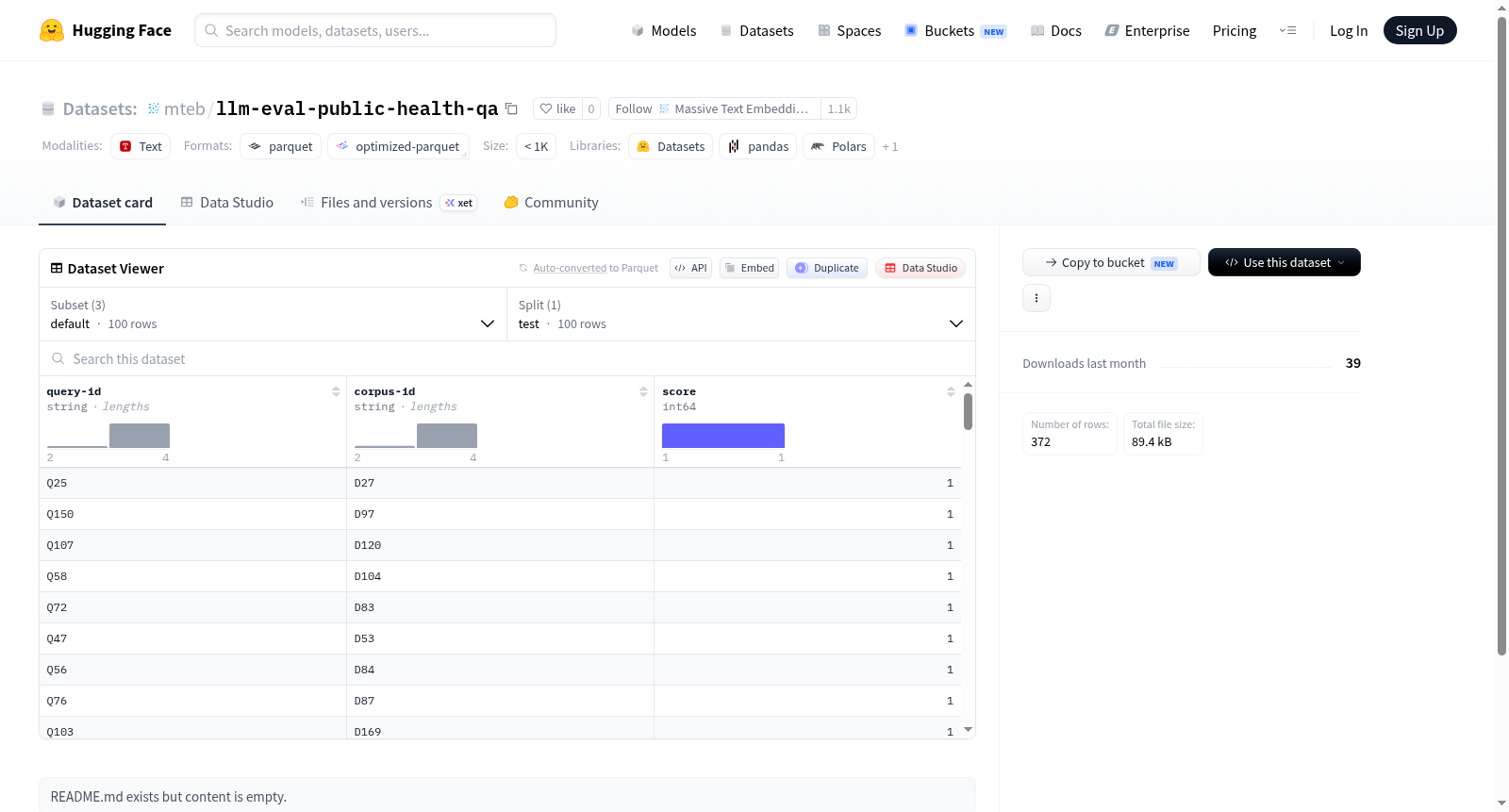Open the Files and versions tab
This screenshot has width=1509, height=812.
point(389,202)
